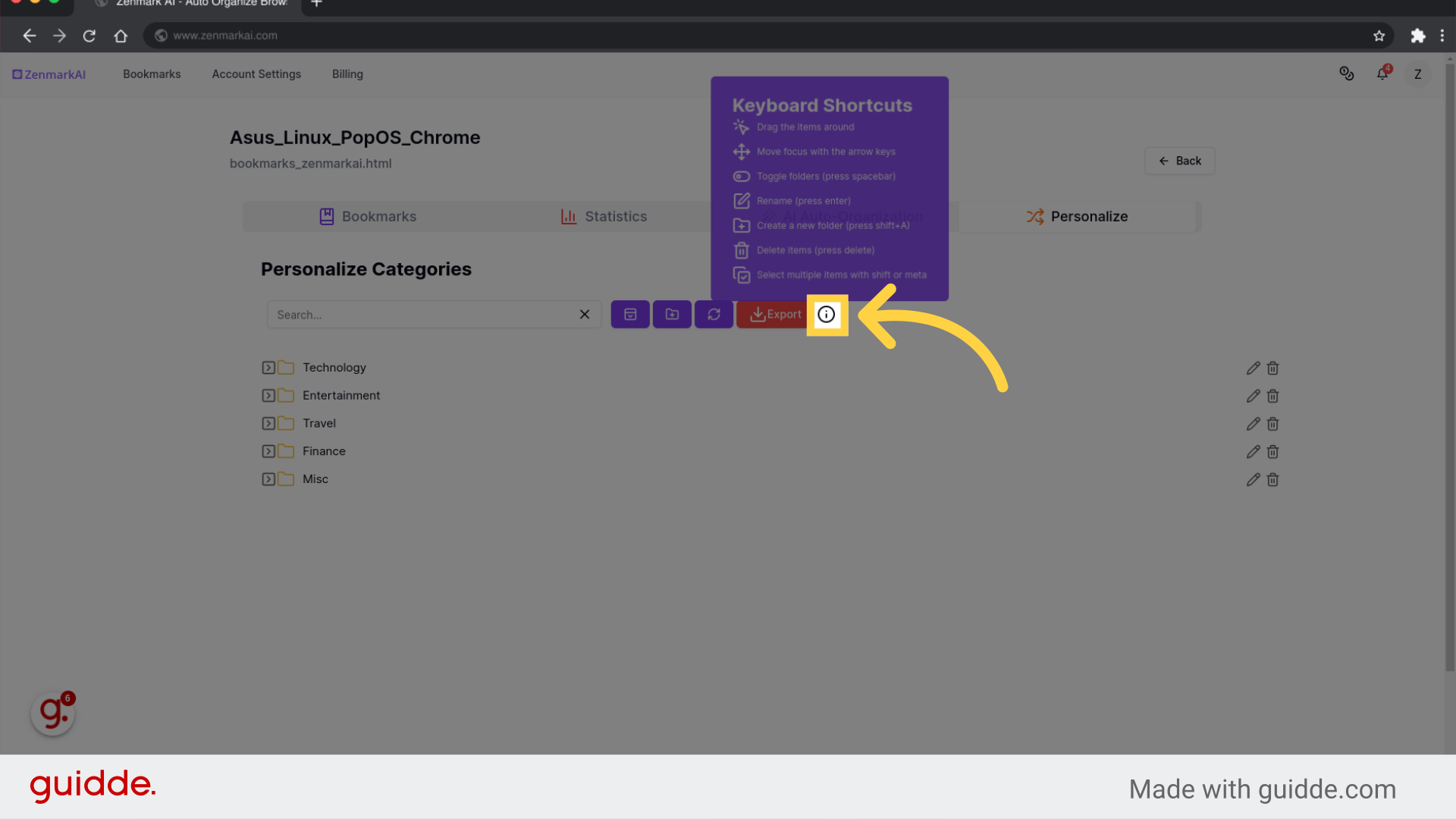
Task: Select the Travel category row
Action: tap(770, 424)
